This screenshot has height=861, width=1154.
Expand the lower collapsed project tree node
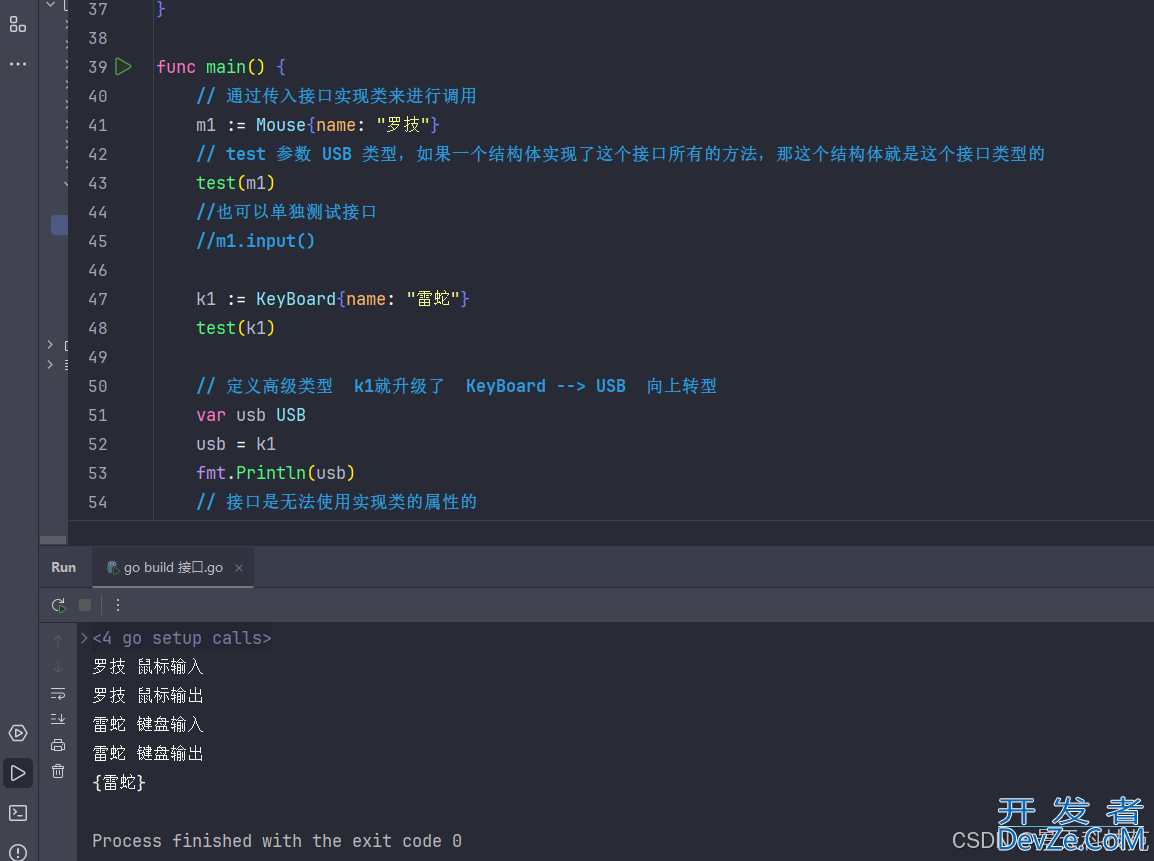point(50,364)
